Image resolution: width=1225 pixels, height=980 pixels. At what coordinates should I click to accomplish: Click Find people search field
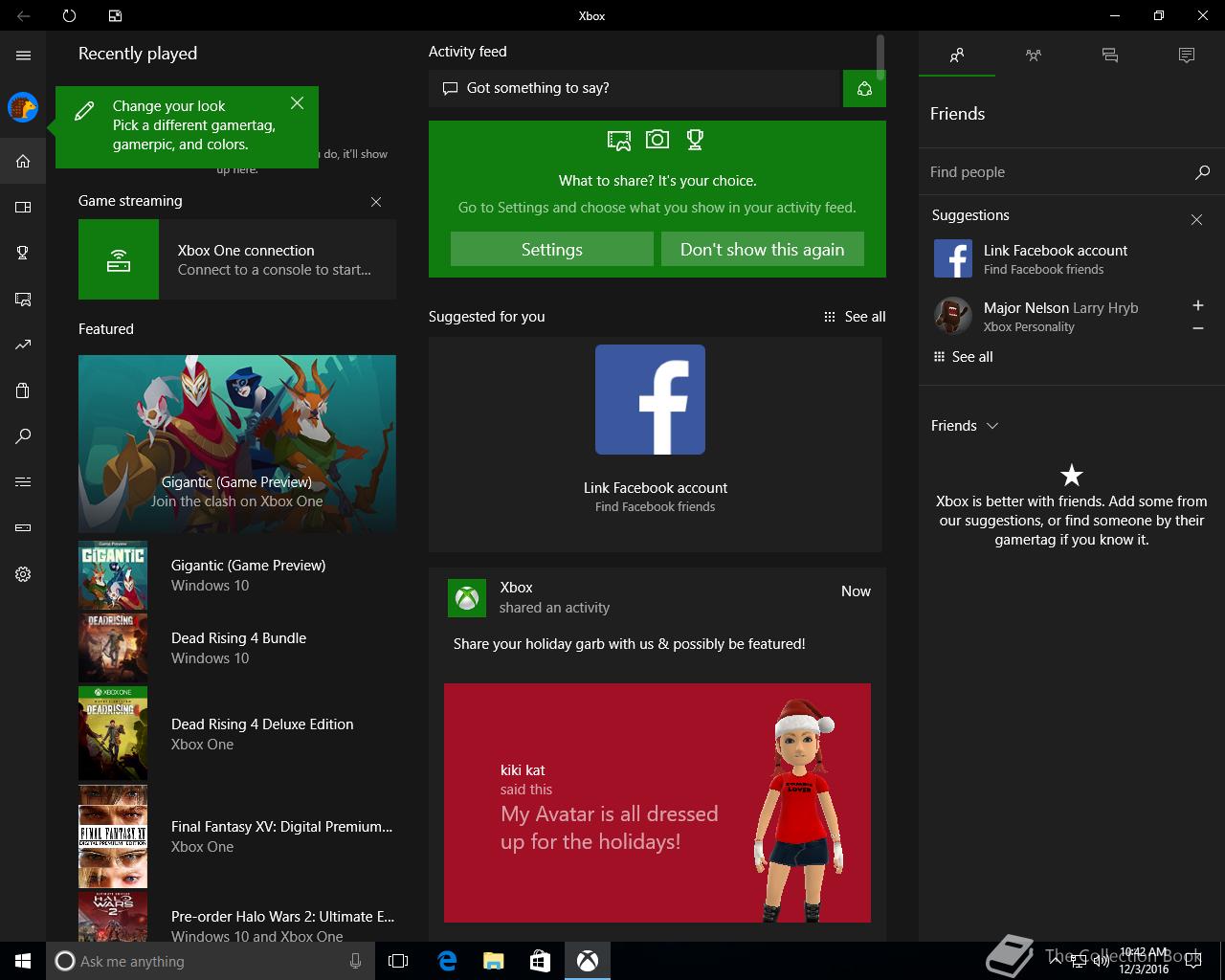coord(1057,172)
